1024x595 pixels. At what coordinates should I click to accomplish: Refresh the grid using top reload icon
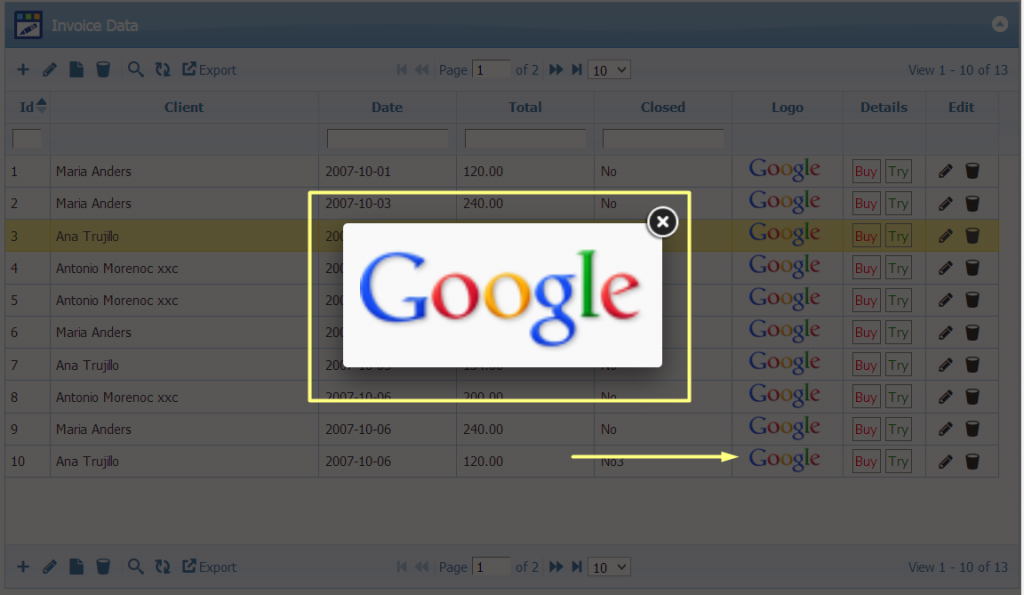163,69
